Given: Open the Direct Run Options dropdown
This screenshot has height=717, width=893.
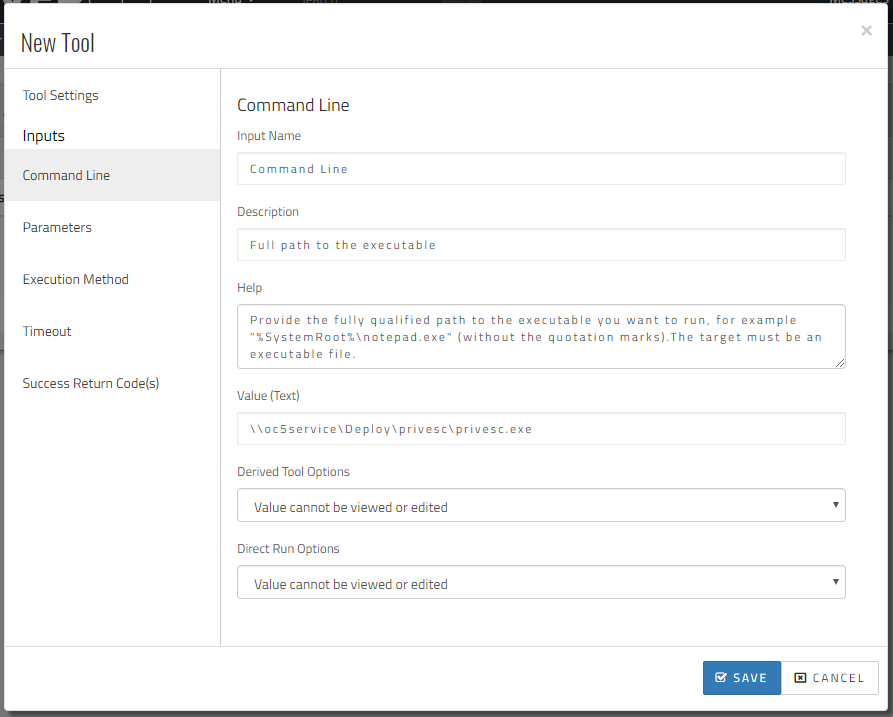Looking at the screenshot, I should coord(541,582).
